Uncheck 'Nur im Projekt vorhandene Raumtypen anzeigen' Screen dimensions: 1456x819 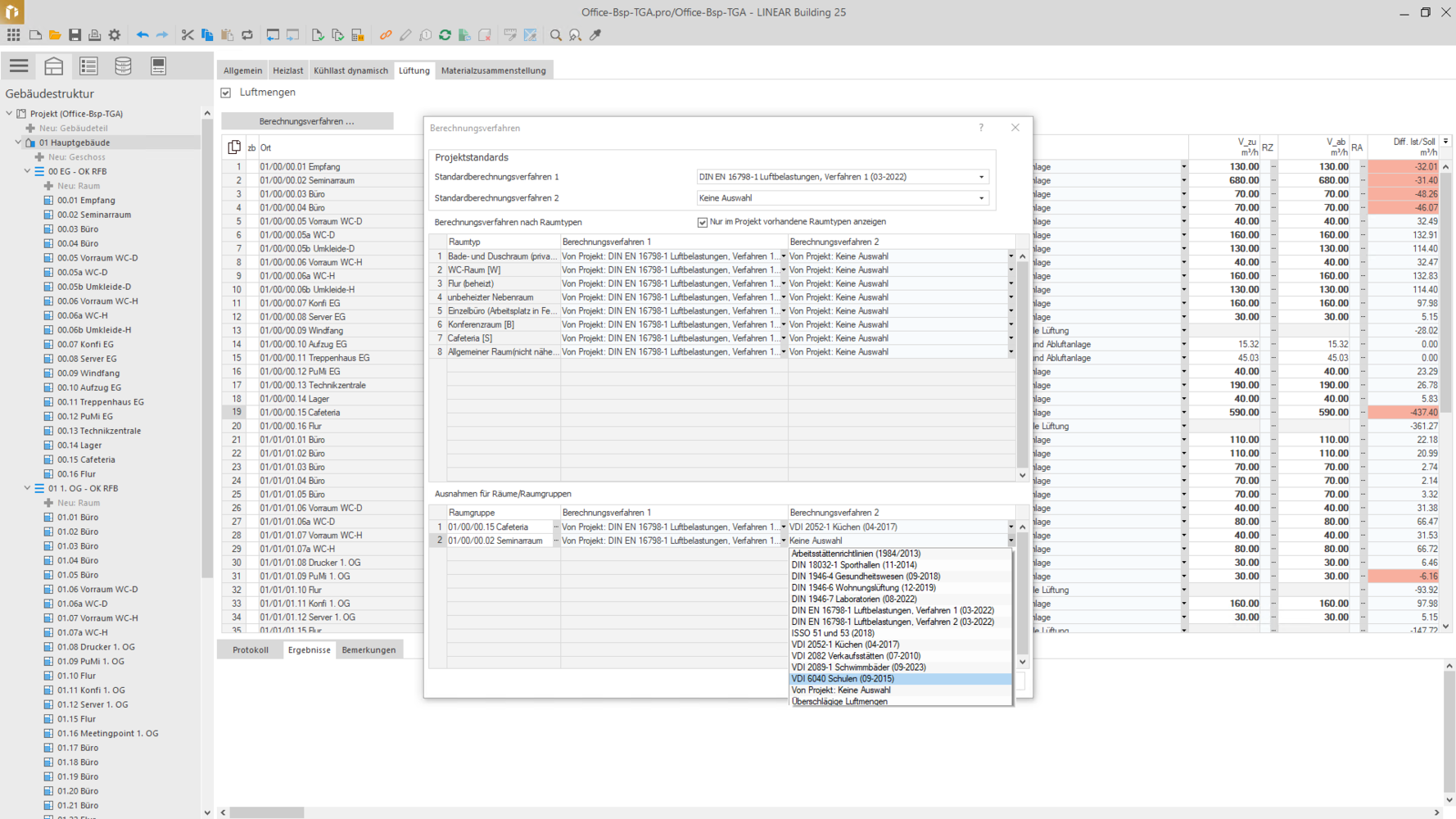(x=703, y=222)
